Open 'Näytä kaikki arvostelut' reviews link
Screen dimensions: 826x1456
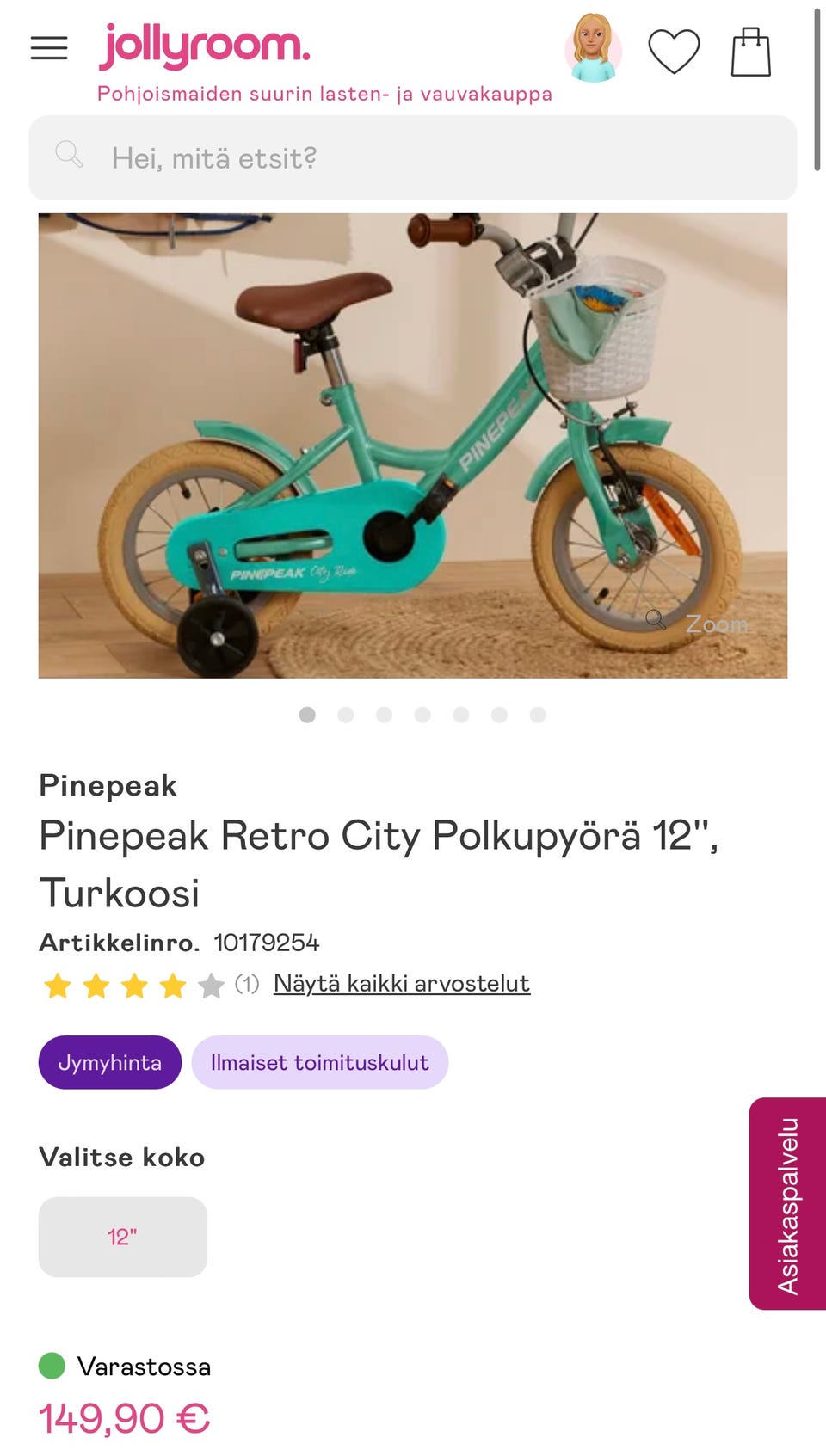pyautogui.click(x=401, y=983)
